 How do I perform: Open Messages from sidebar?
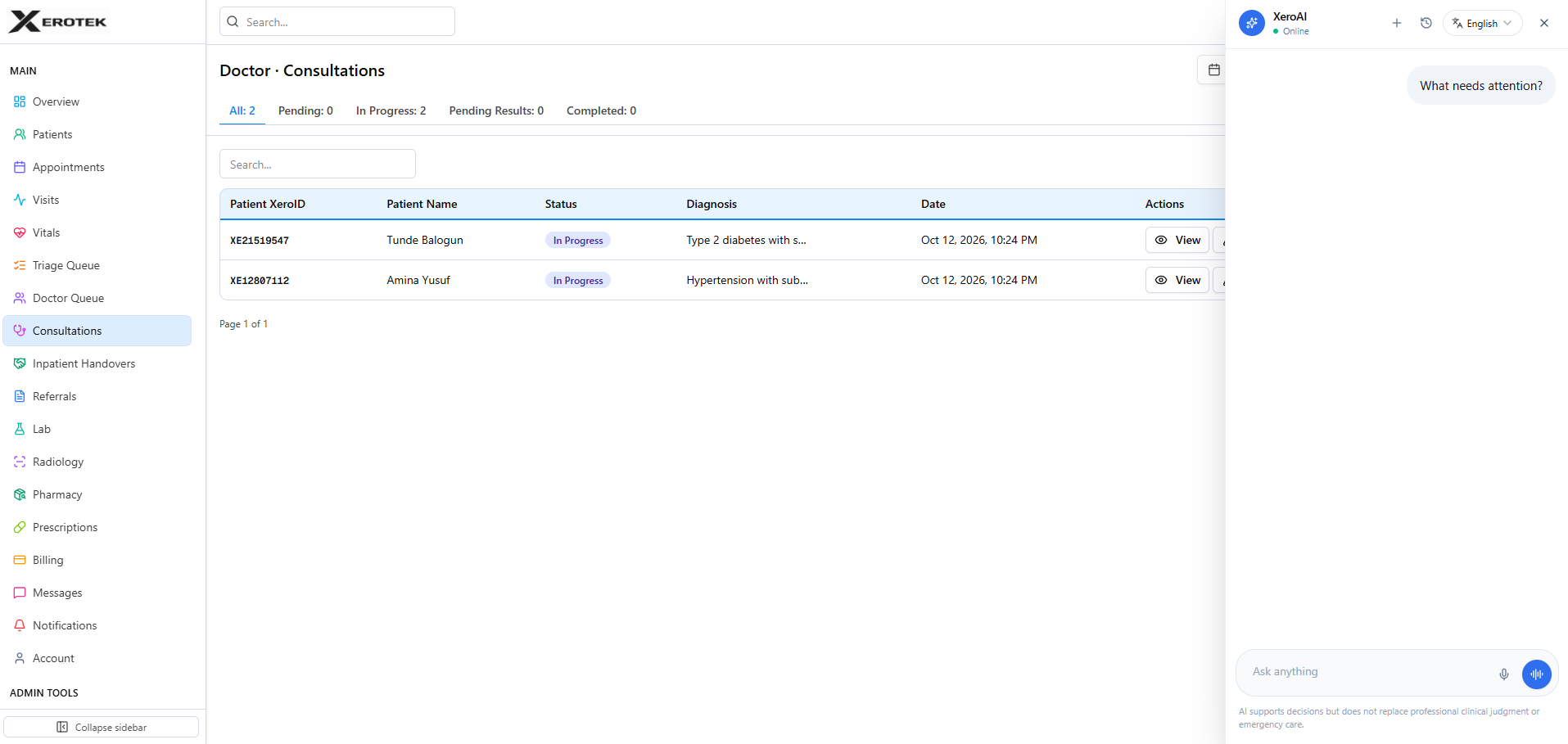97,593
